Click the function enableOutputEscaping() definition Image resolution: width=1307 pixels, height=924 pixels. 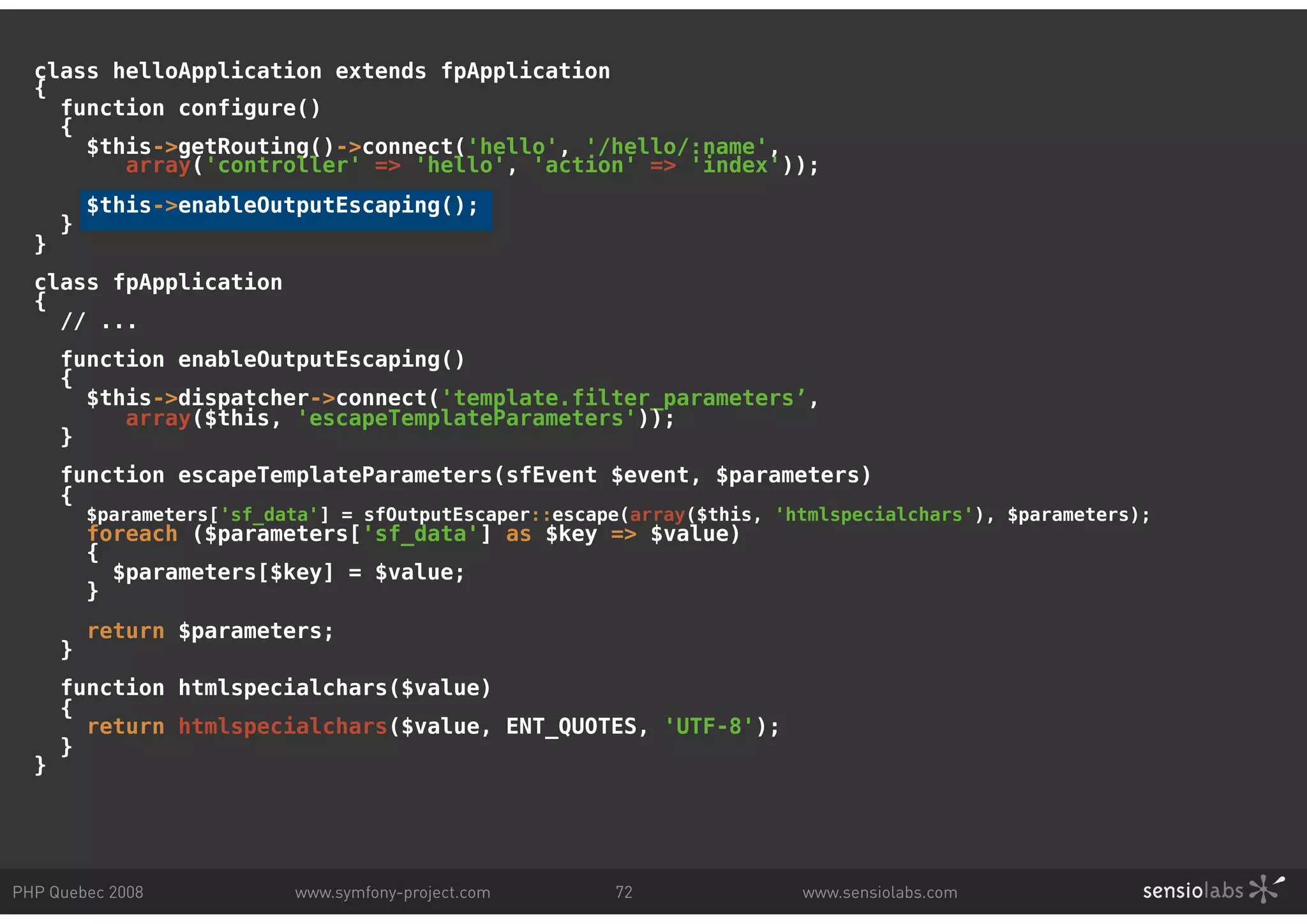[x=263, y=360]
